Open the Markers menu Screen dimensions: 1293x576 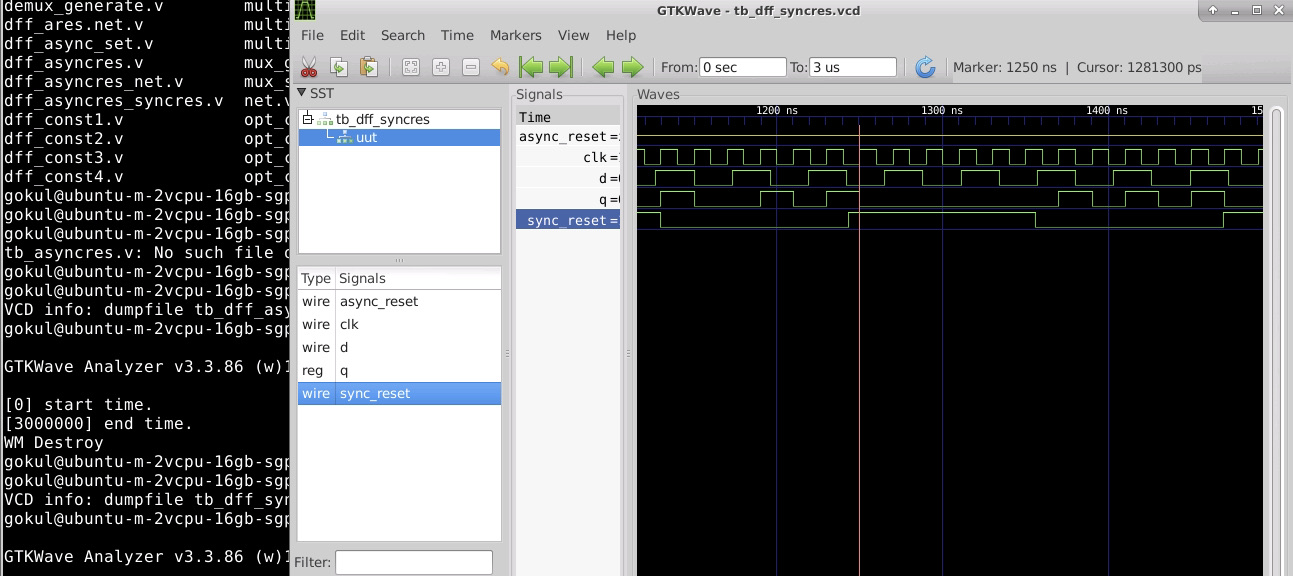(x=516, y=35)
